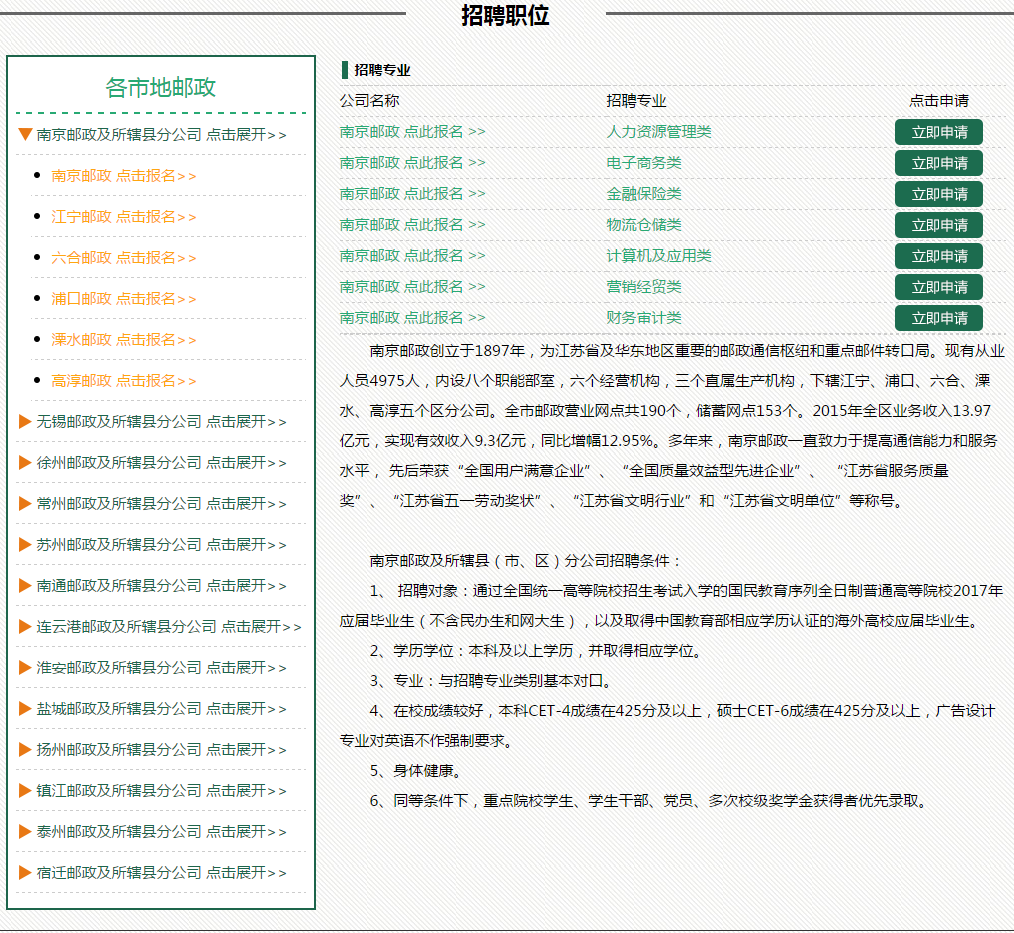The width and height of the screenshot is (1014, 933).
Task: Click 立即申请 for 财务审计类
Action: (x=939, y=318)
